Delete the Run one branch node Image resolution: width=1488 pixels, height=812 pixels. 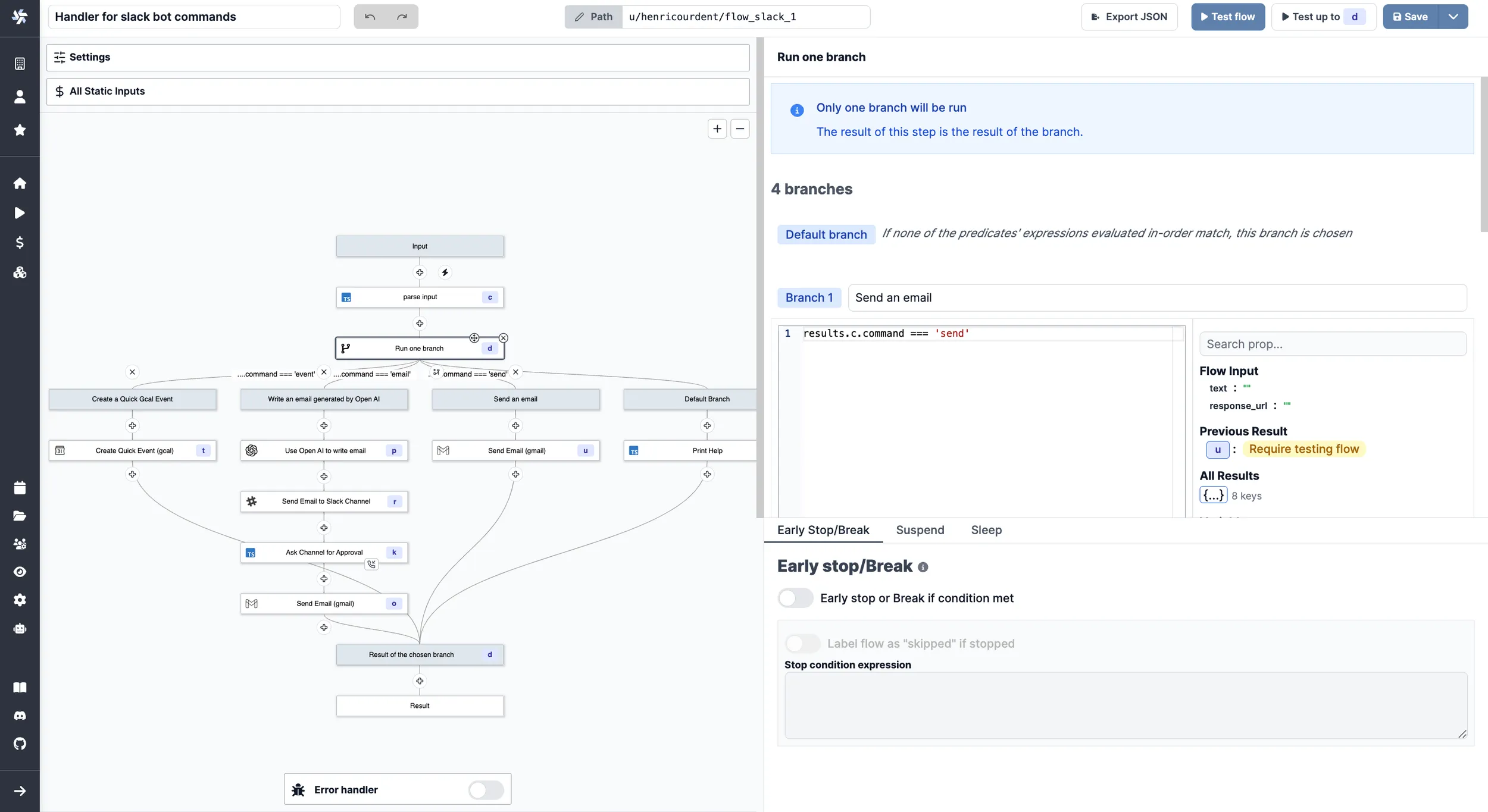click(x=504, y=338)
